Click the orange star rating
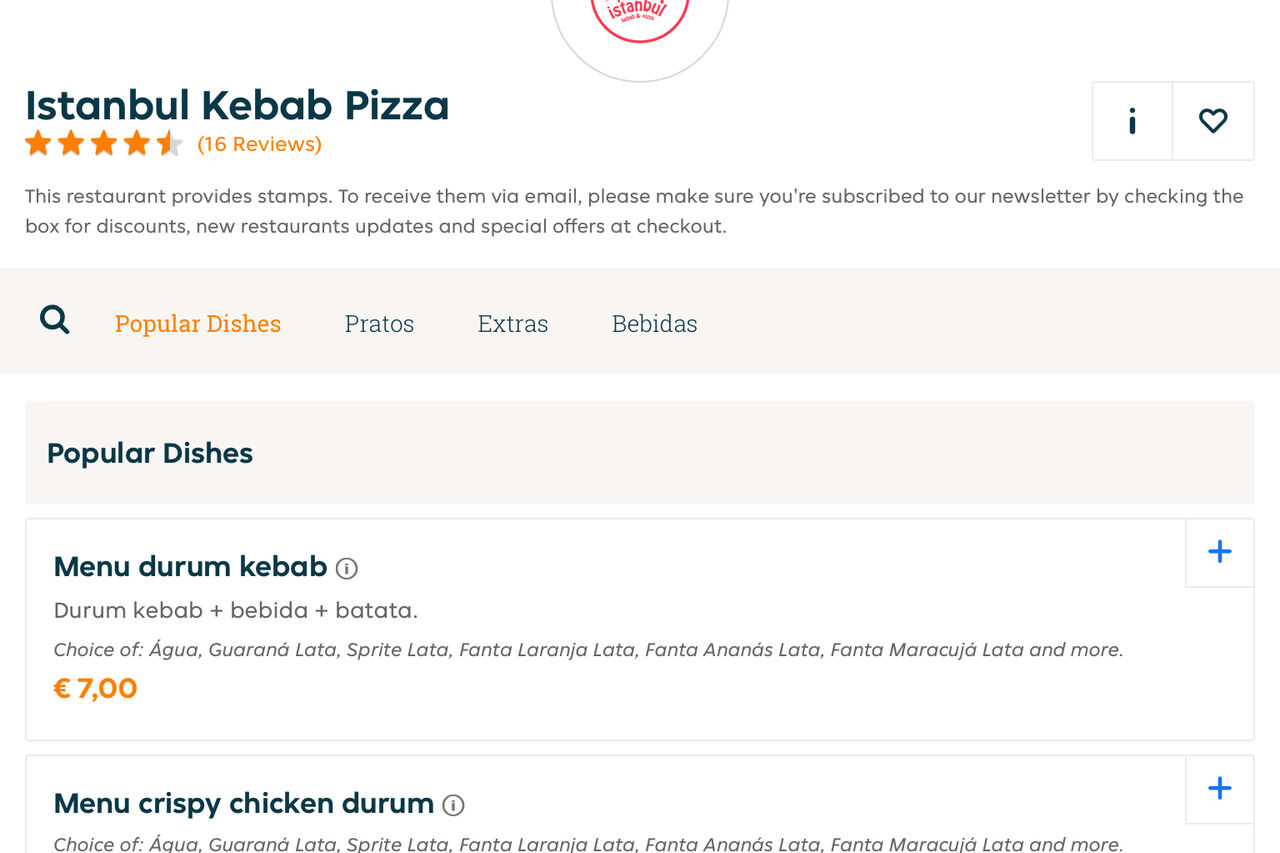 pos(104,144)
